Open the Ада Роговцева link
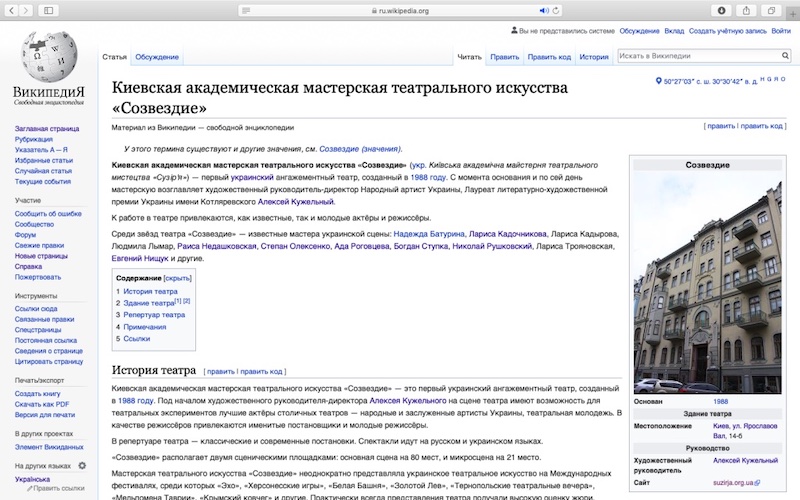 pyautogui.click(x=362, y=246)
